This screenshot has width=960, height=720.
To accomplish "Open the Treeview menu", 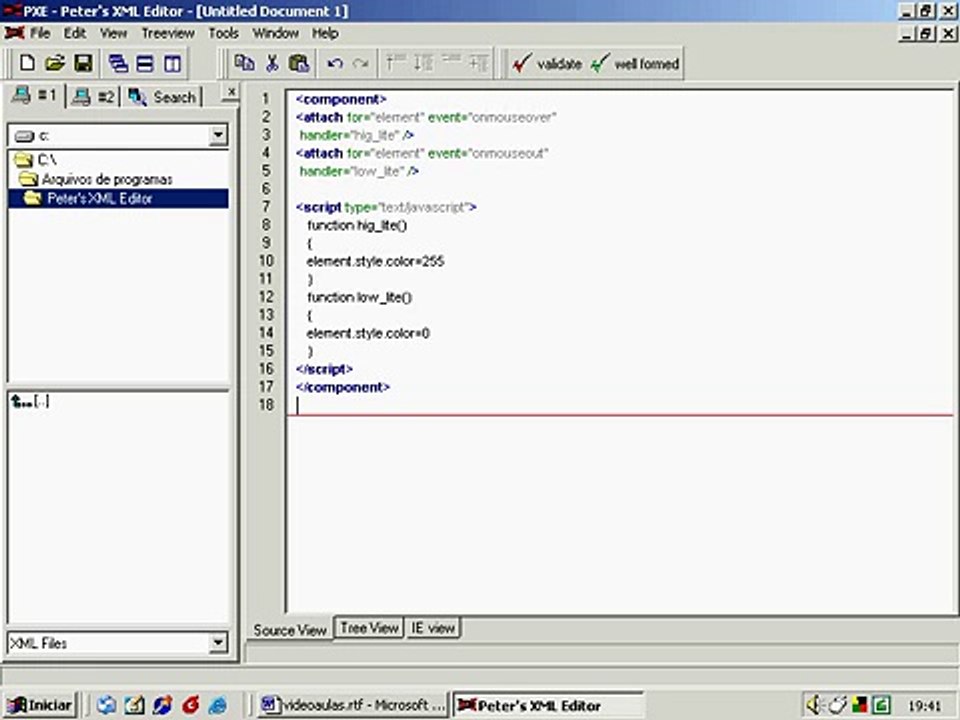I will coord(168,33).
